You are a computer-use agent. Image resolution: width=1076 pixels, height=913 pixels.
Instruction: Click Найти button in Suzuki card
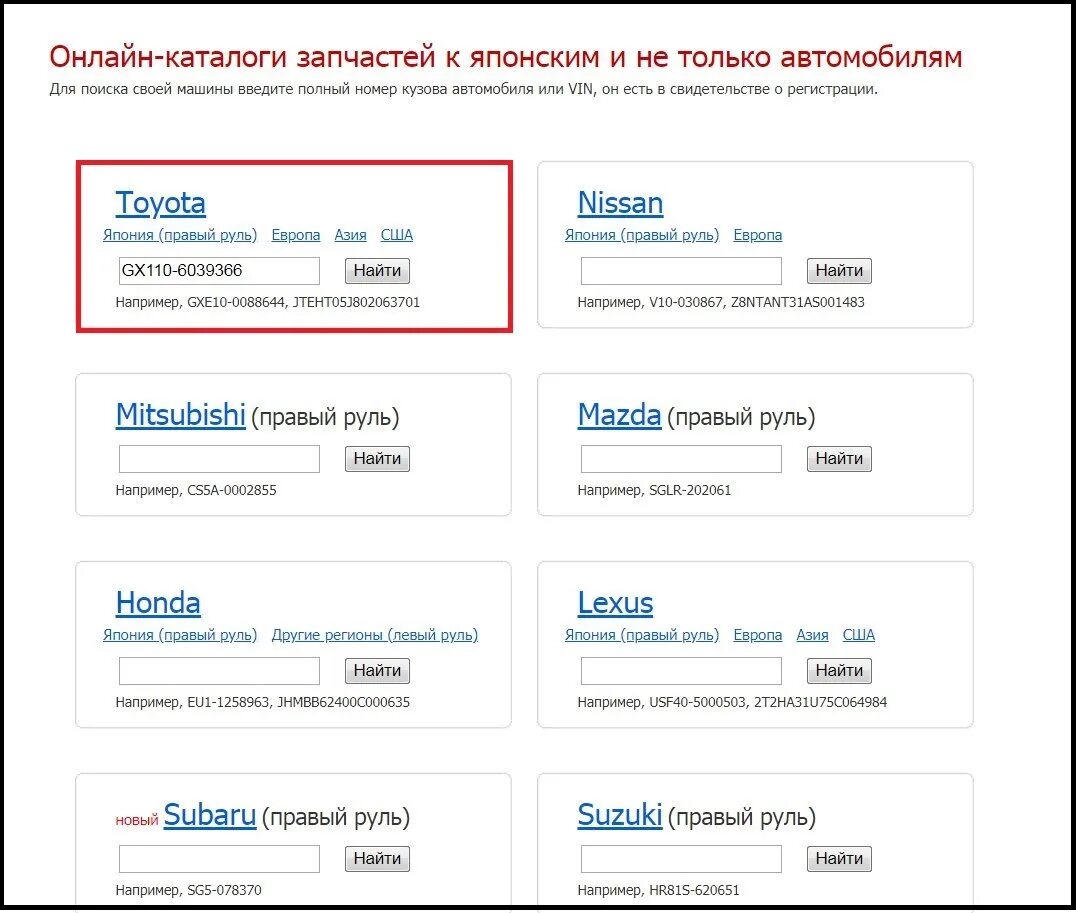pyautogui.click(x=839, y=859)
